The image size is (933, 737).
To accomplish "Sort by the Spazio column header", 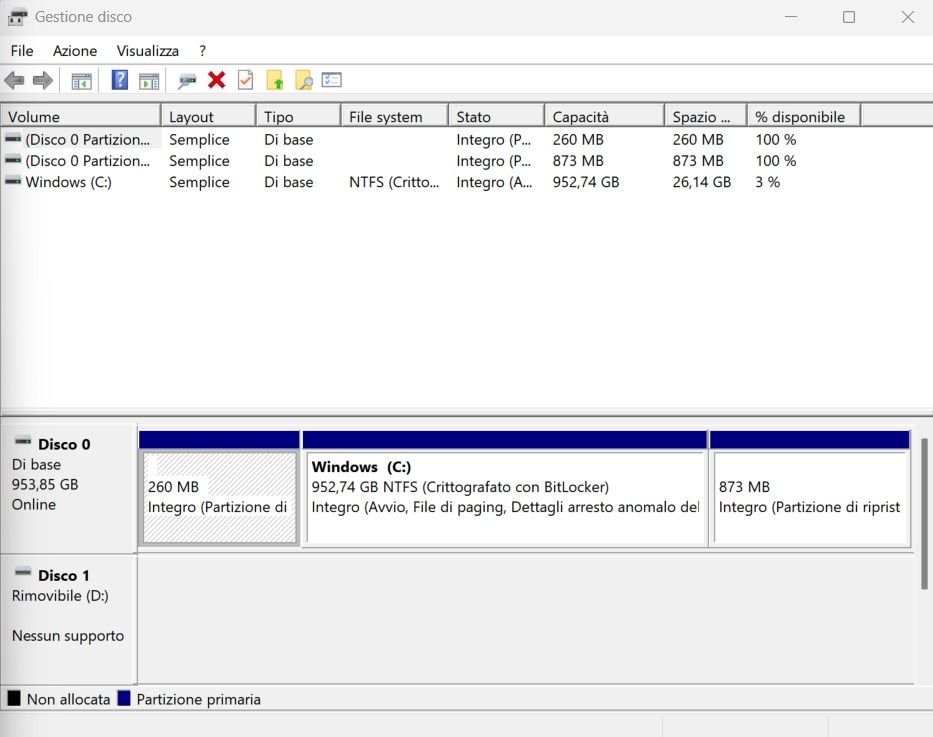I will coord(706,117).
